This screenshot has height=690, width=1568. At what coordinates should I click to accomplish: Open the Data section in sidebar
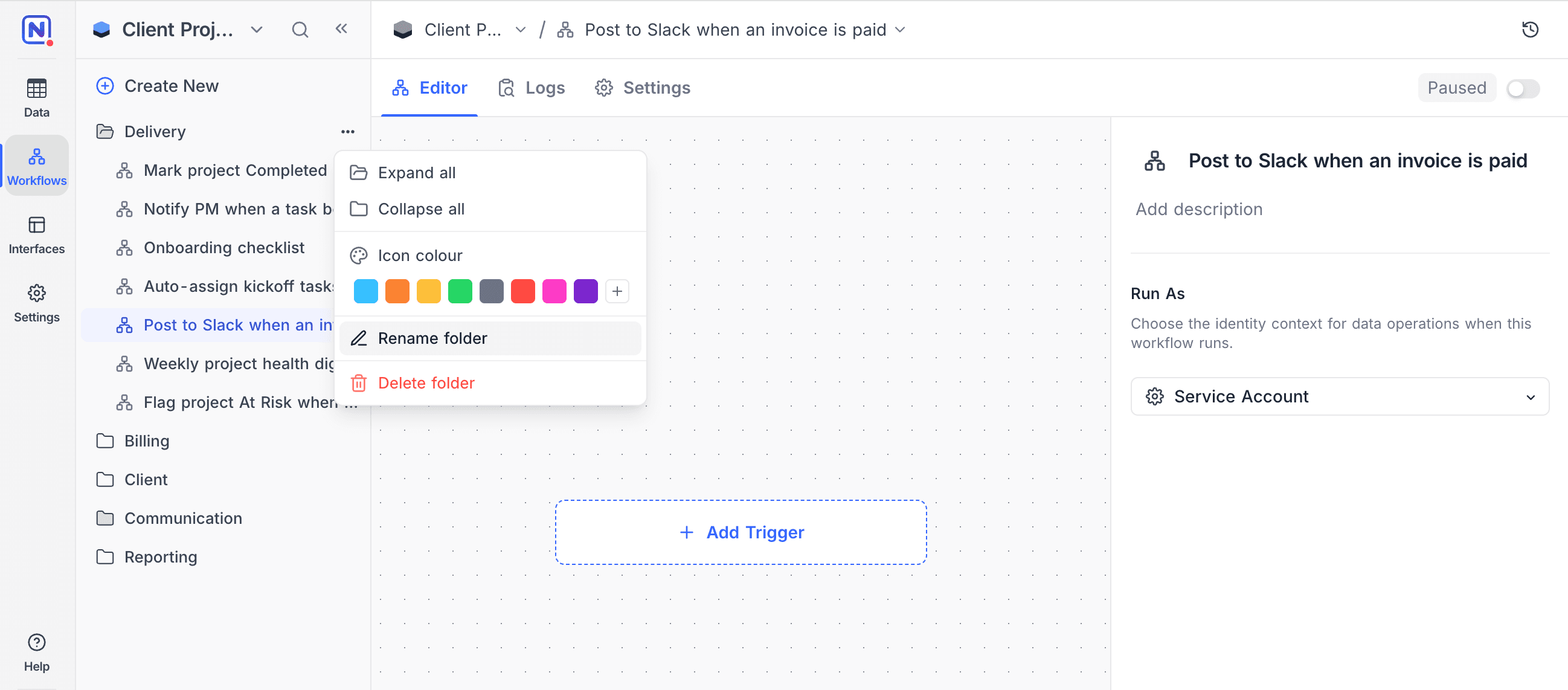(36, 98)
